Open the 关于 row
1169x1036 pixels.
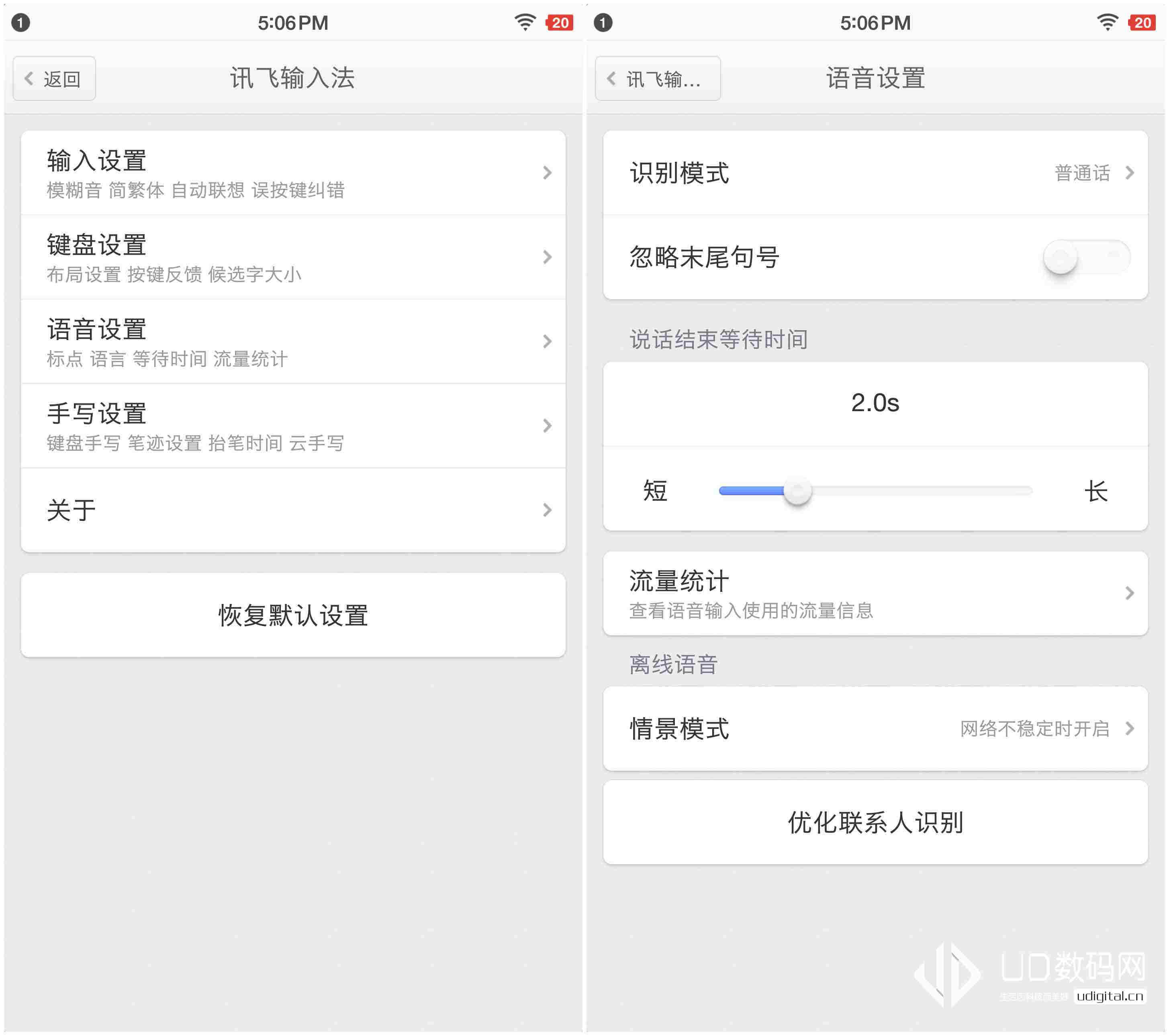pos(293,510)
